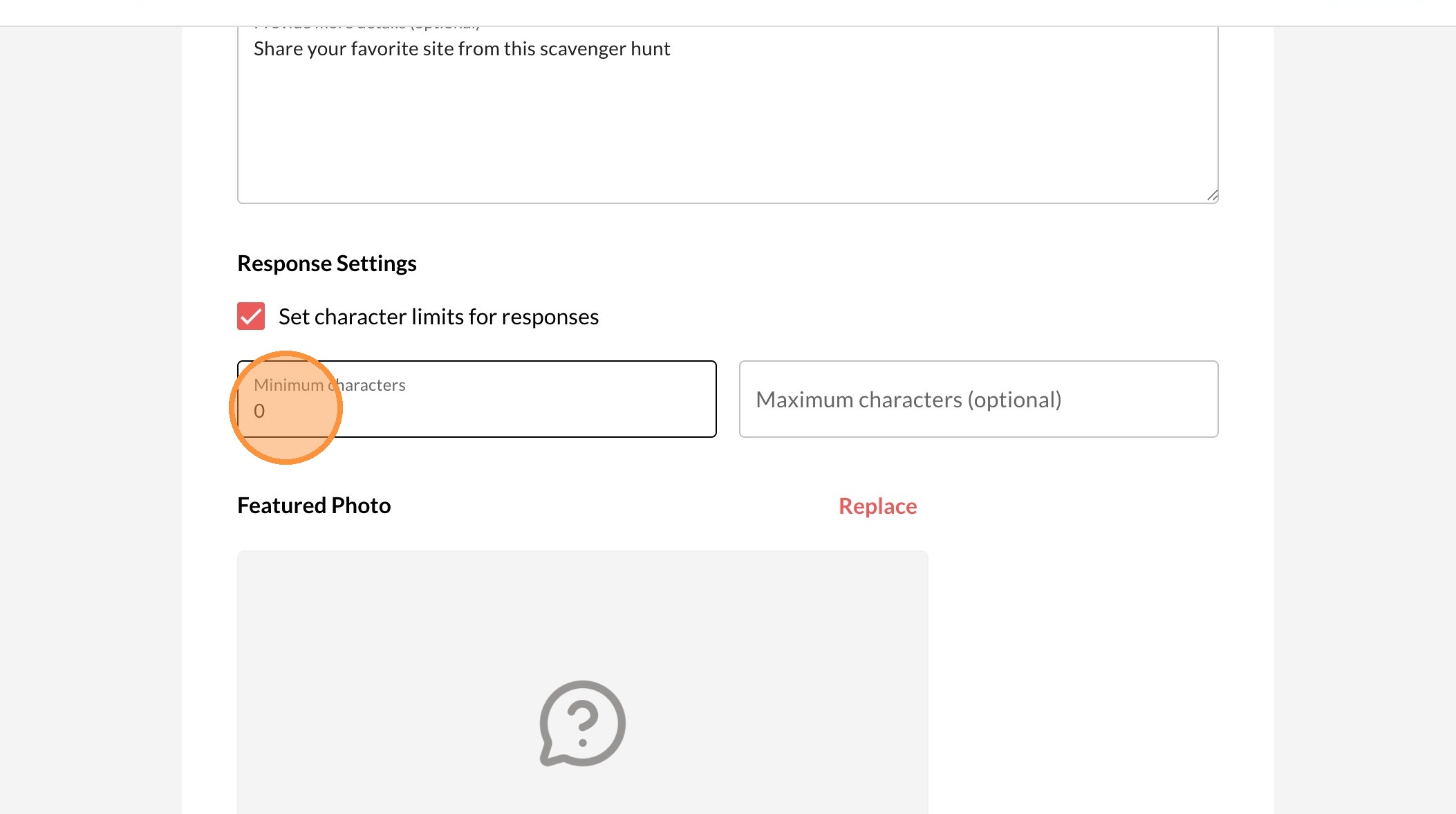
Task: Click the '0' value in Minimum characters
Action: coord(259,411)
